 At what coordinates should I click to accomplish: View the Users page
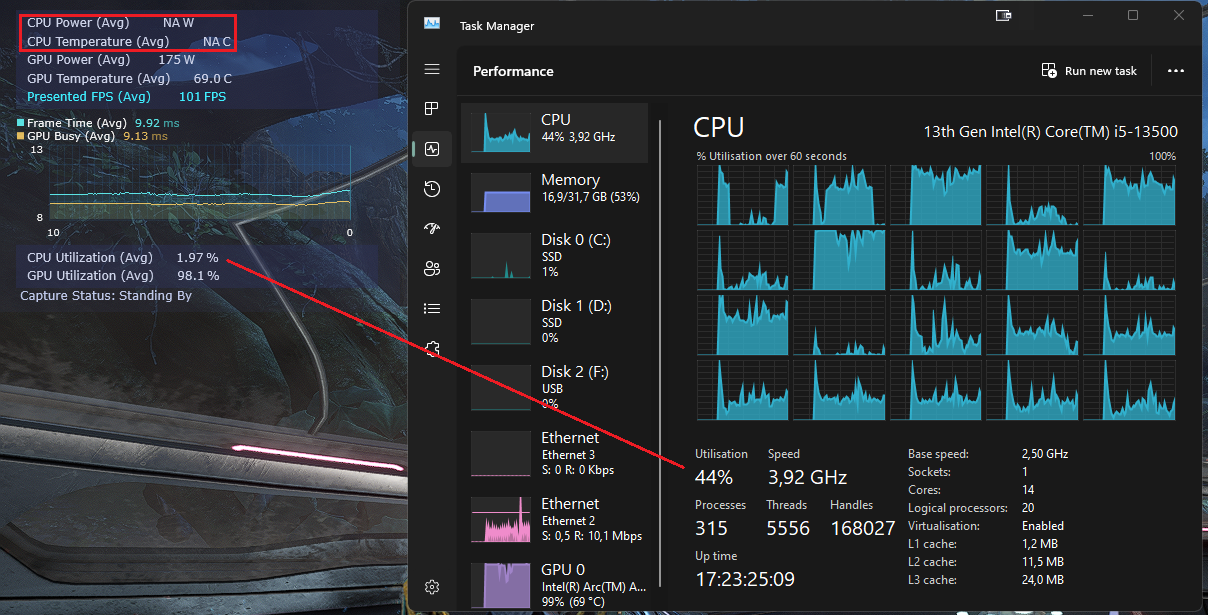click(431, 268)
